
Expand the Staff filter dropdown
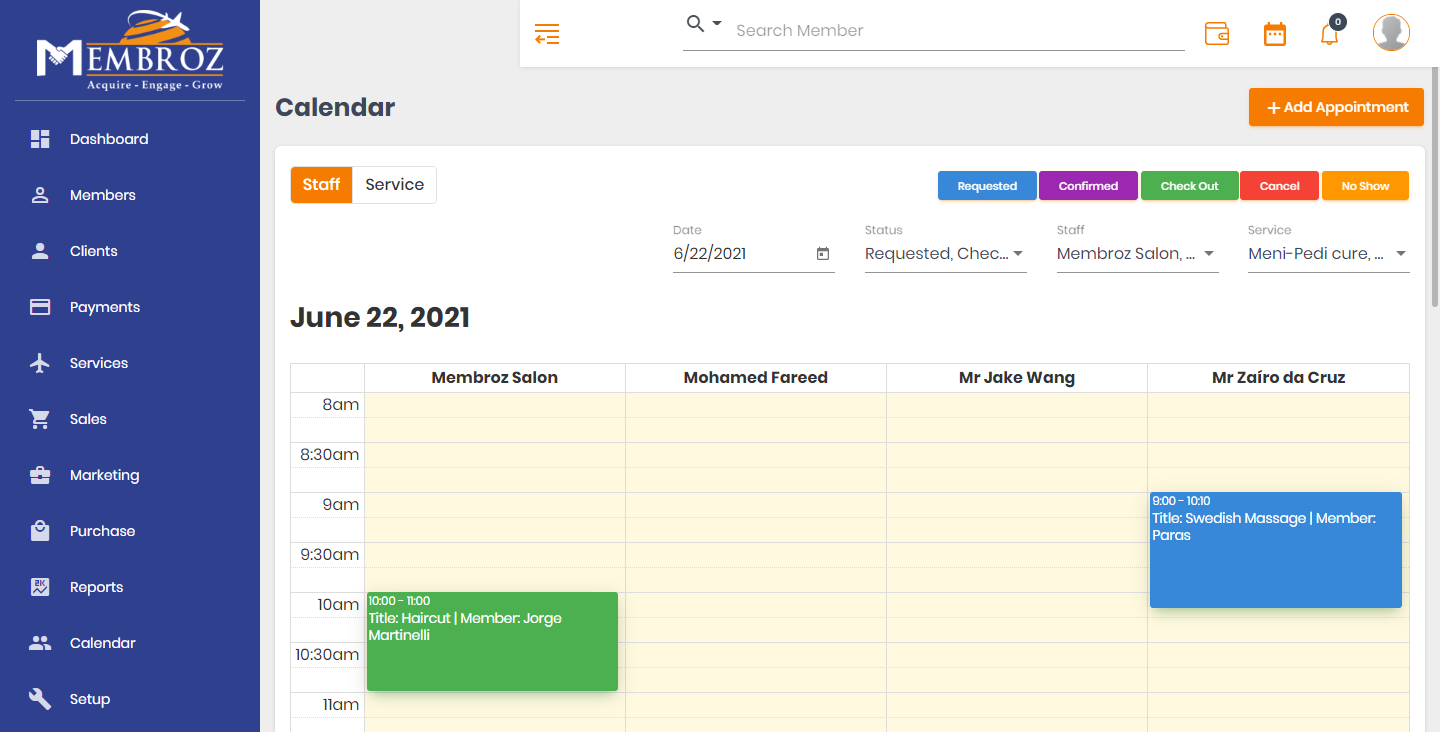(x=1137, y=253)
